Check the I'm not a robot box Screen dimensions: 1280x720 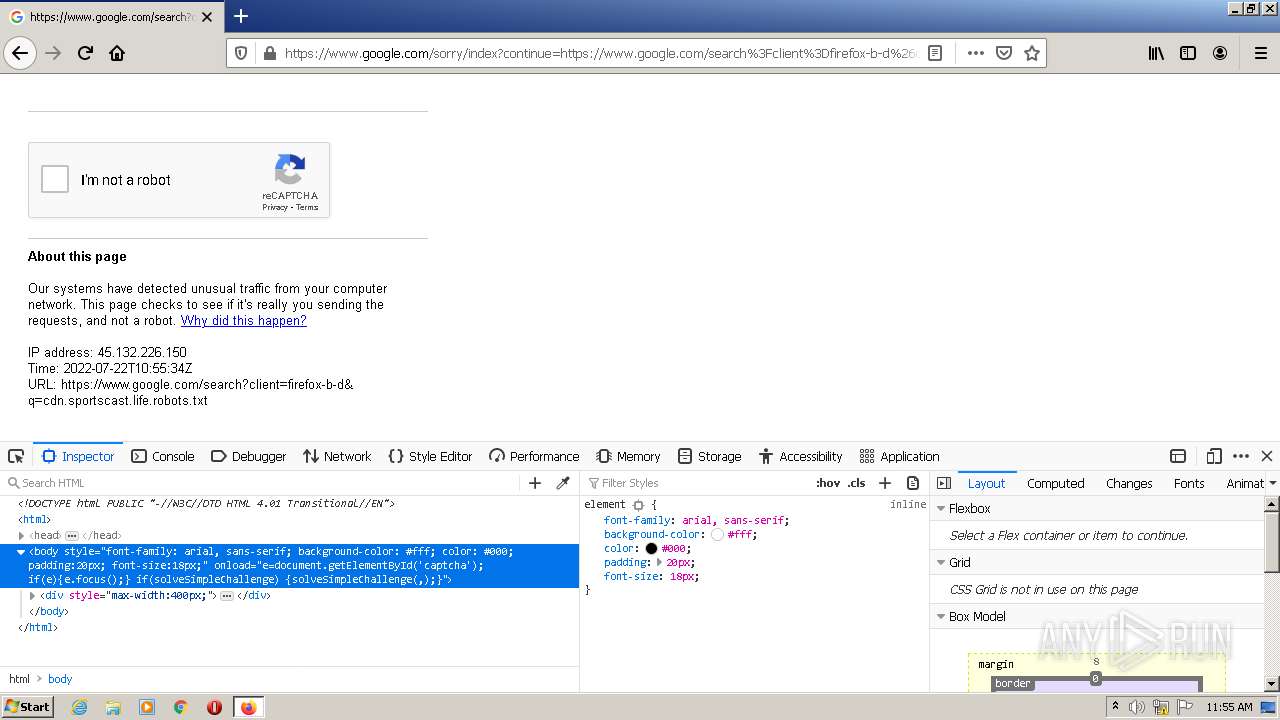click(x=55, y=179)
